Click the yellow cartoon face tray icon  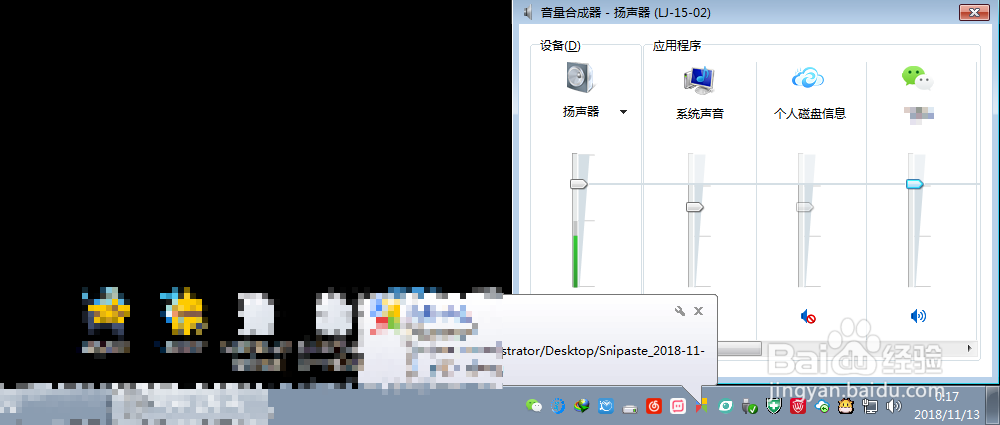[x=846, y=405]
